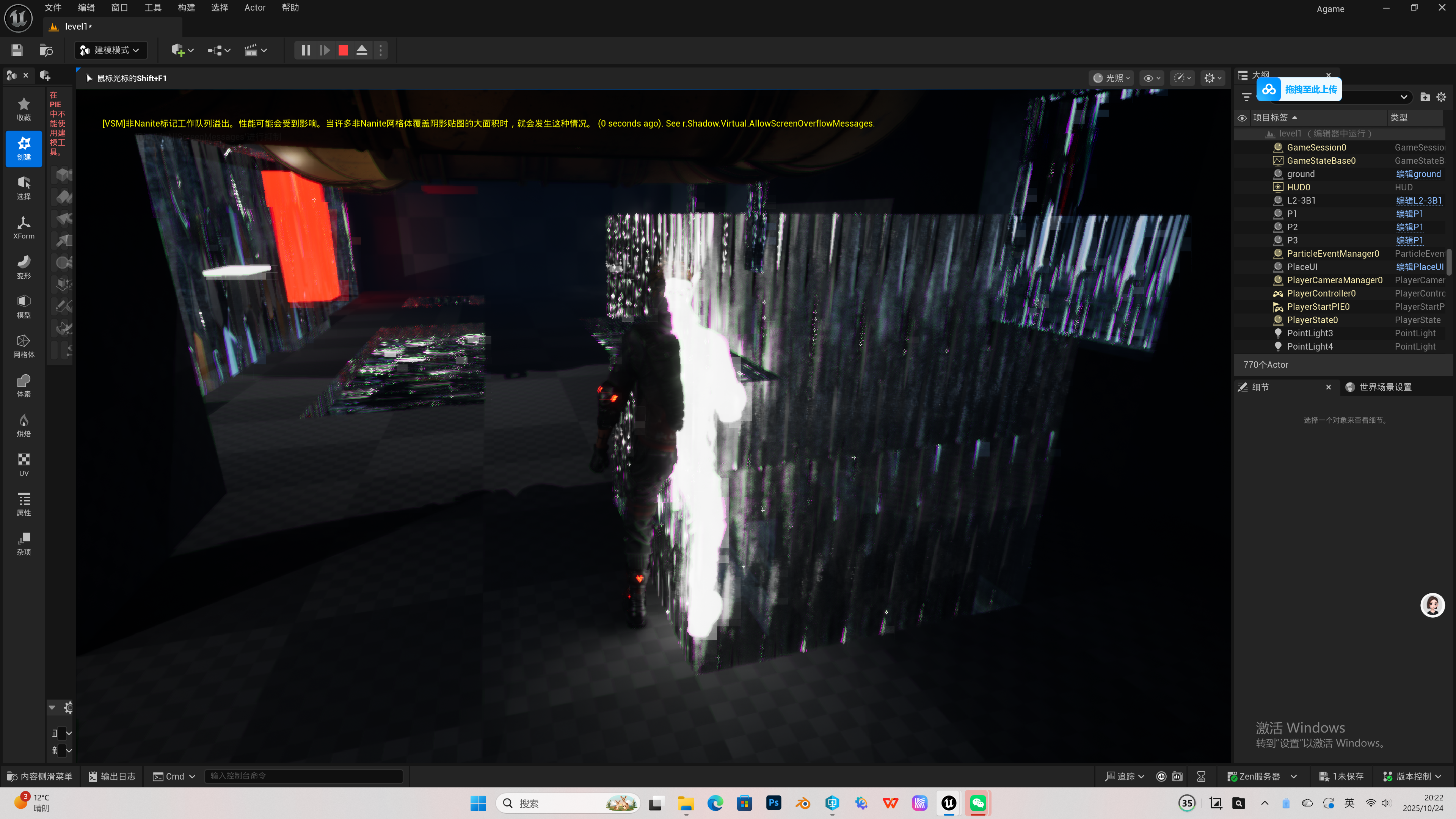1456x819 pixels.
Task: Open the 输出日志 panel
Action: pyautogui.click(x=112, y=777)
